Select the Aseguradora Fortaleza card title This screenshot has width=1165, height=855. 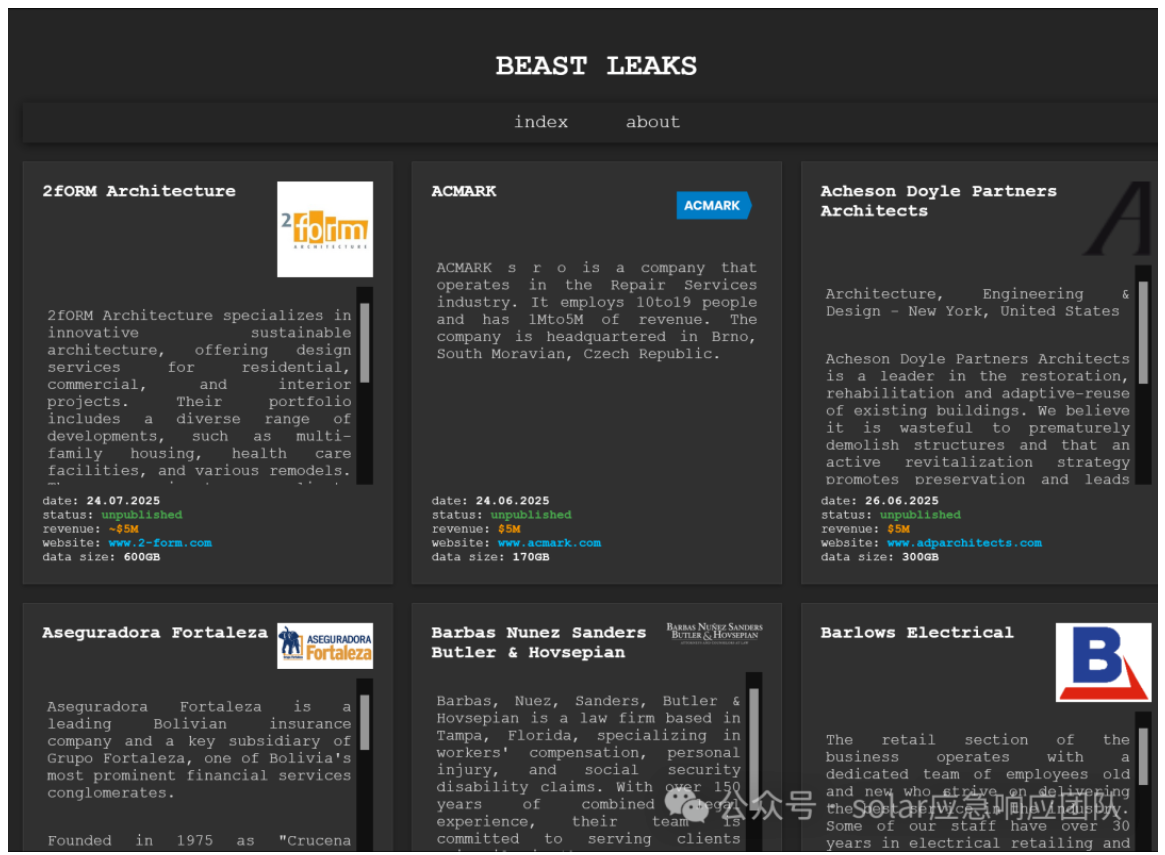click(155, 633)
